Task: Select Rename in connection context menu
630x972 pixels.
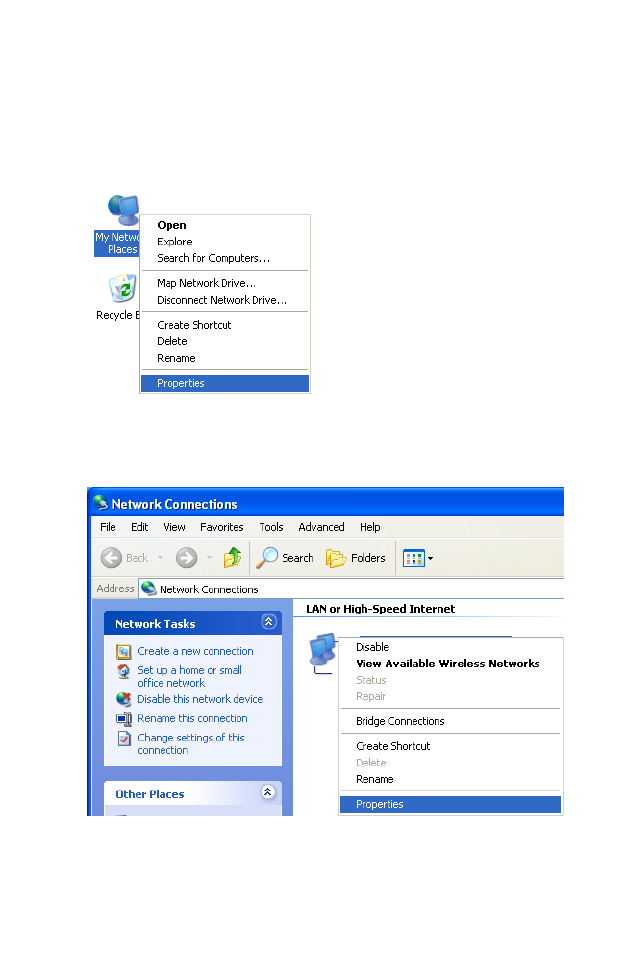Action: [x=375, y=779]
